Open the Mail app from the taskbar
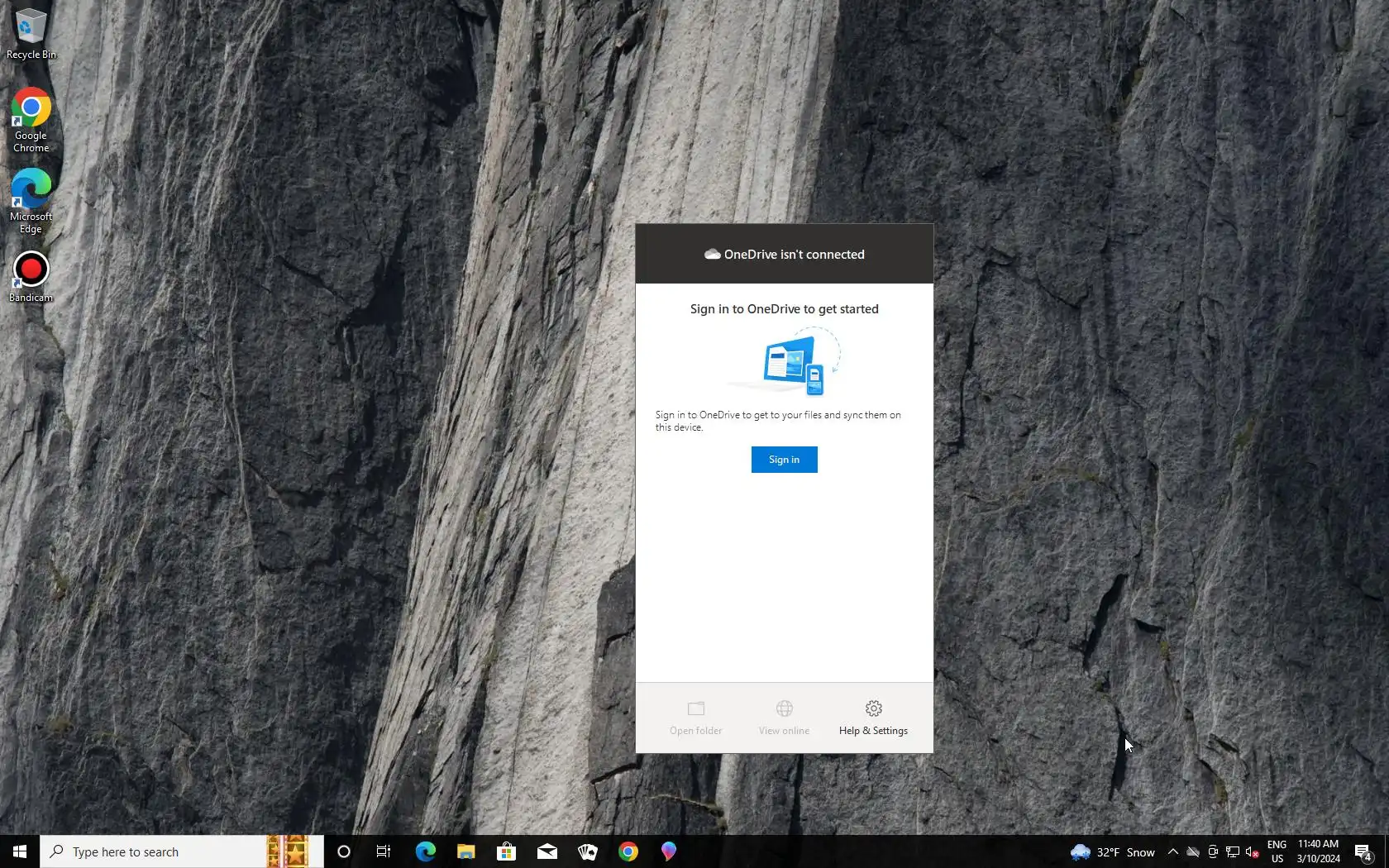Viewport: 1389px width, 868px height. (x=547, y=851)
